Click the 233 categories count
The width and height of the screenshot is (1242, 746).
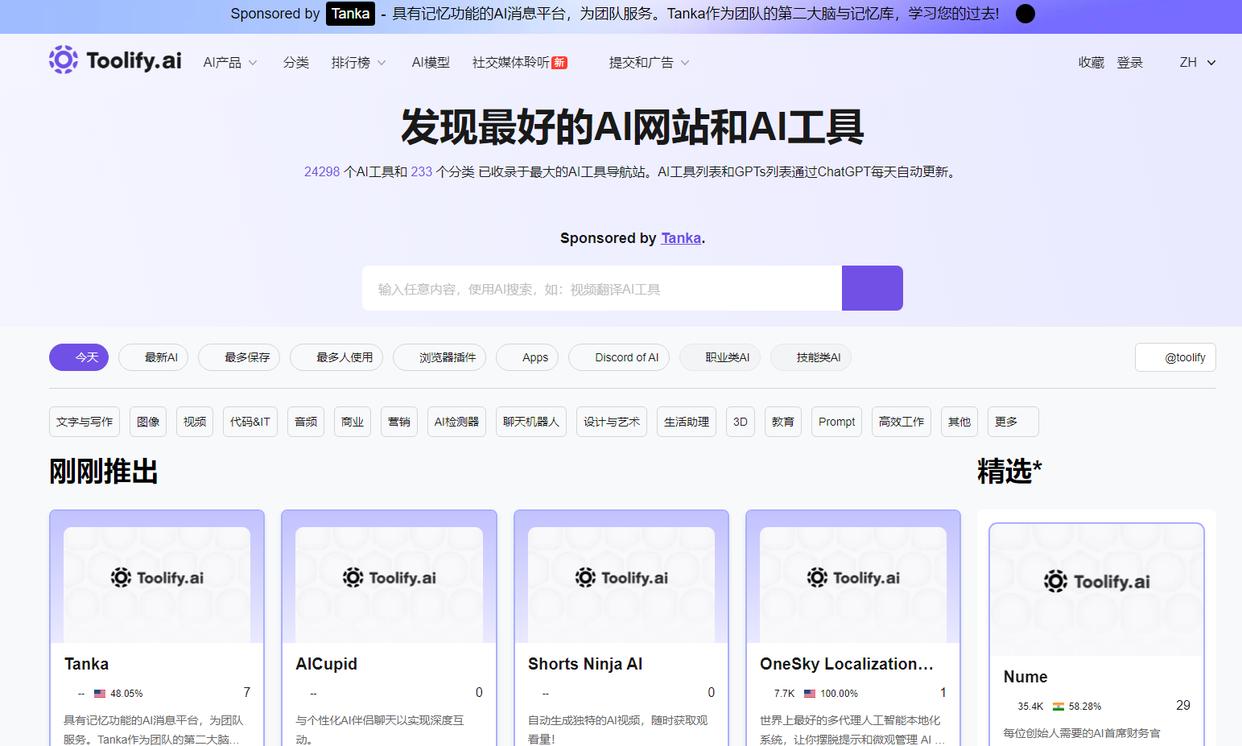coord(421,172)
